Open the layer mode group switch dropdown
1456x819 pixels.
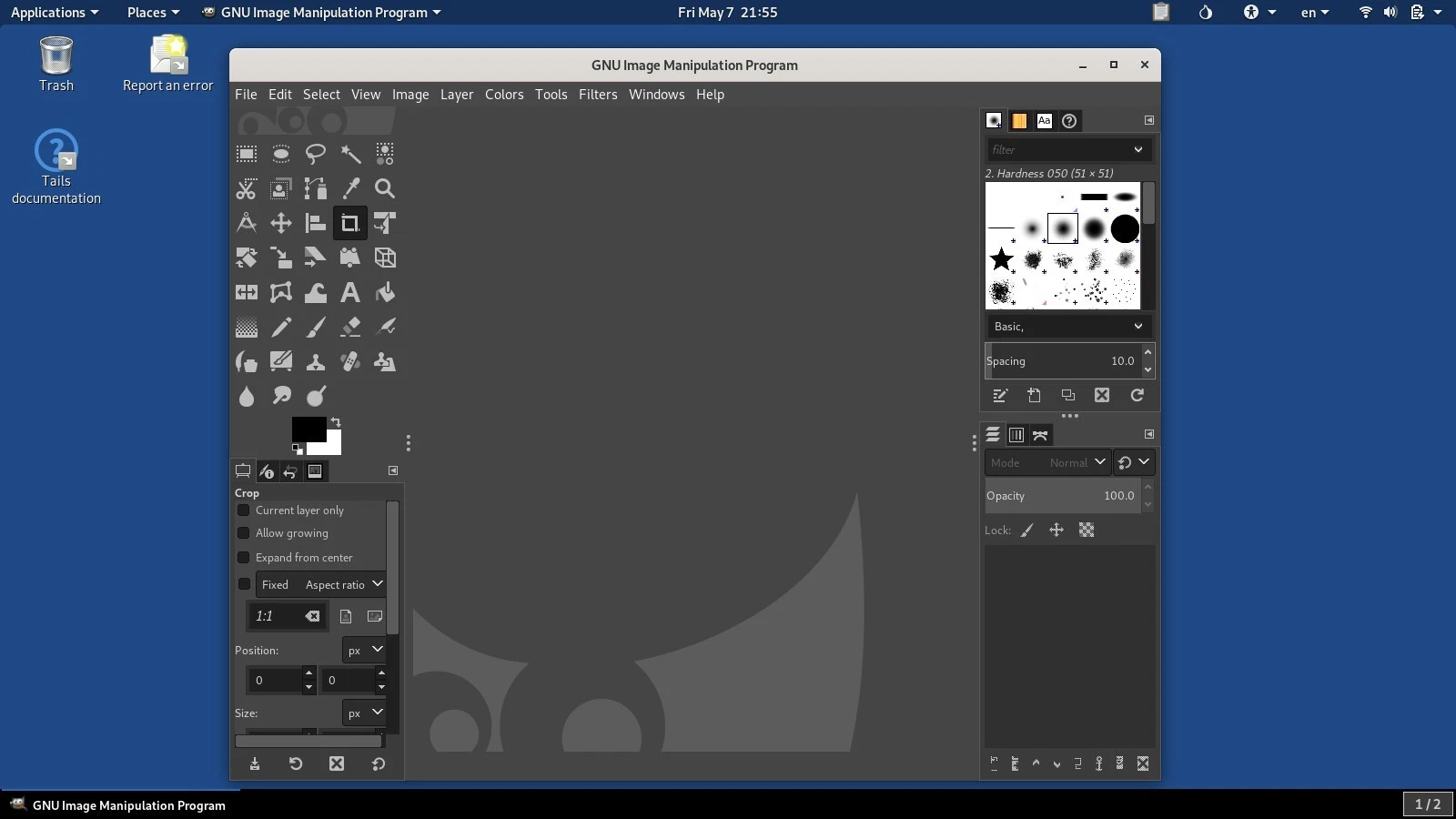(1135, 462)
